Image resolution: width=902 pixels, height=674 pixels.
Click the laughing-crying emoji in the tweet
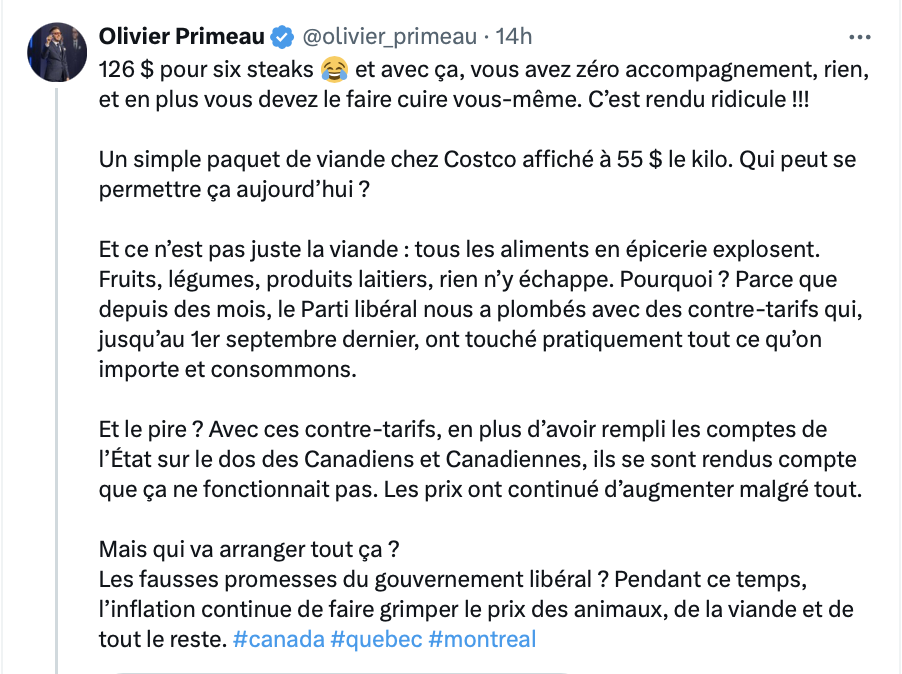tap(334, 70)
